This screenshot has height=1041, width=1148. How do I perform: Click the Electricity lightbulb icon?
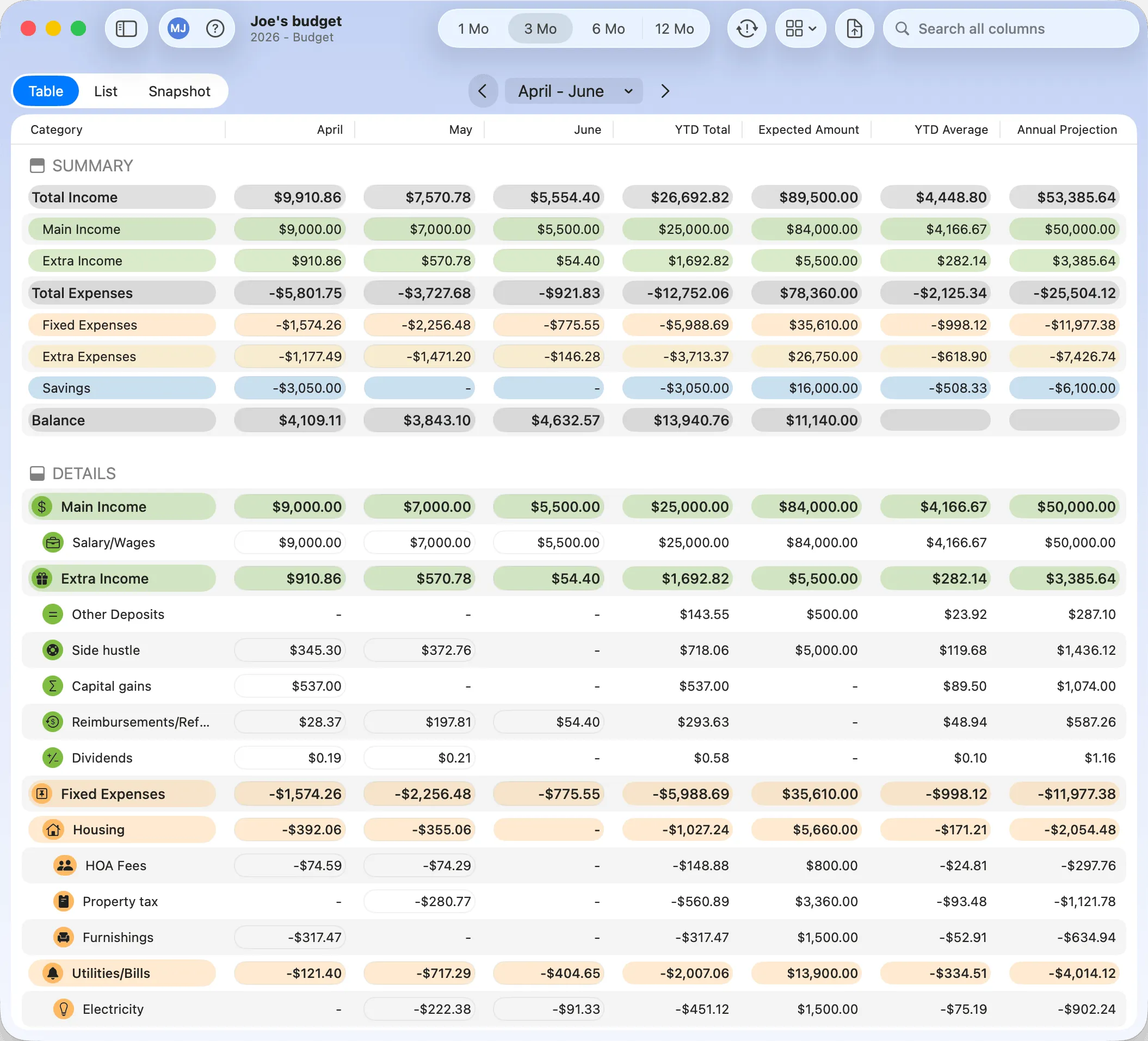[64, 1008]
